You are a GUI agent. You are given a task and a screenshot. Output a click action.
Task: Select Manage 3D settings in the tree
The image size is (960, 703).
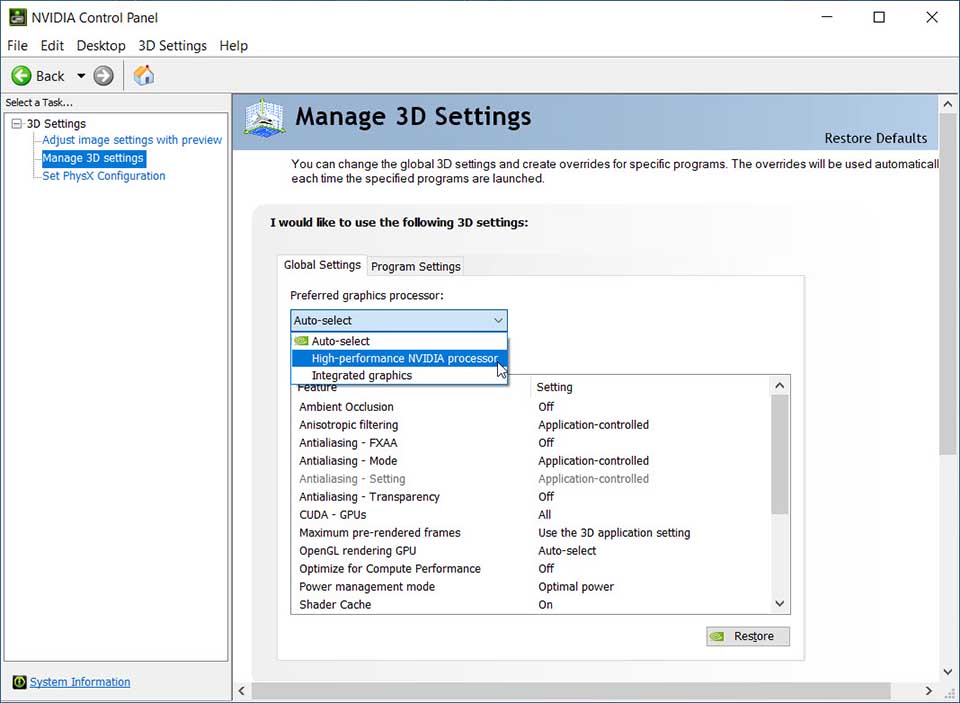coord(93,158)
